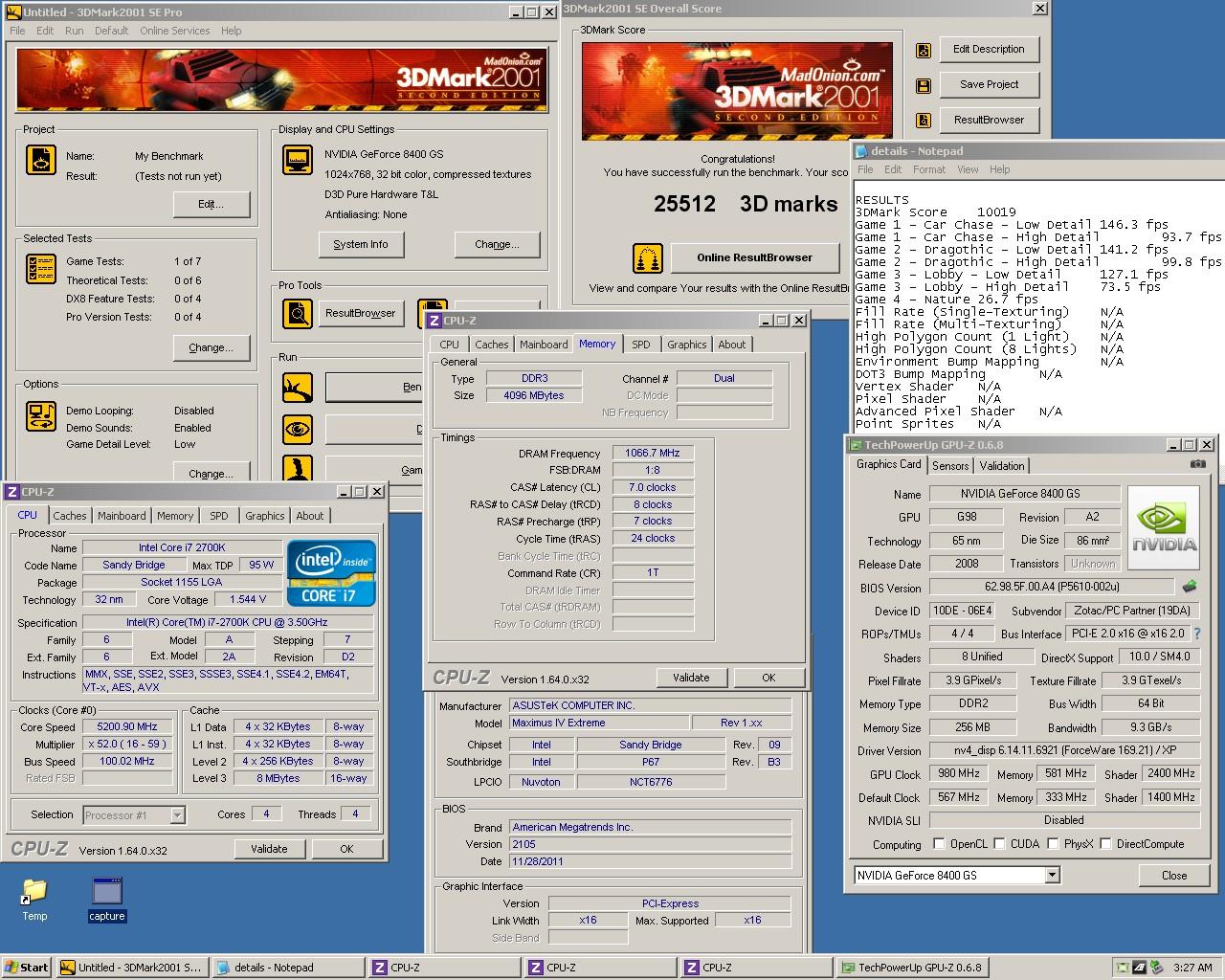Click the GPU-Z BIOS save chip icon
This screenshot has height=980, width=1225.
(x=1190, y=587)
